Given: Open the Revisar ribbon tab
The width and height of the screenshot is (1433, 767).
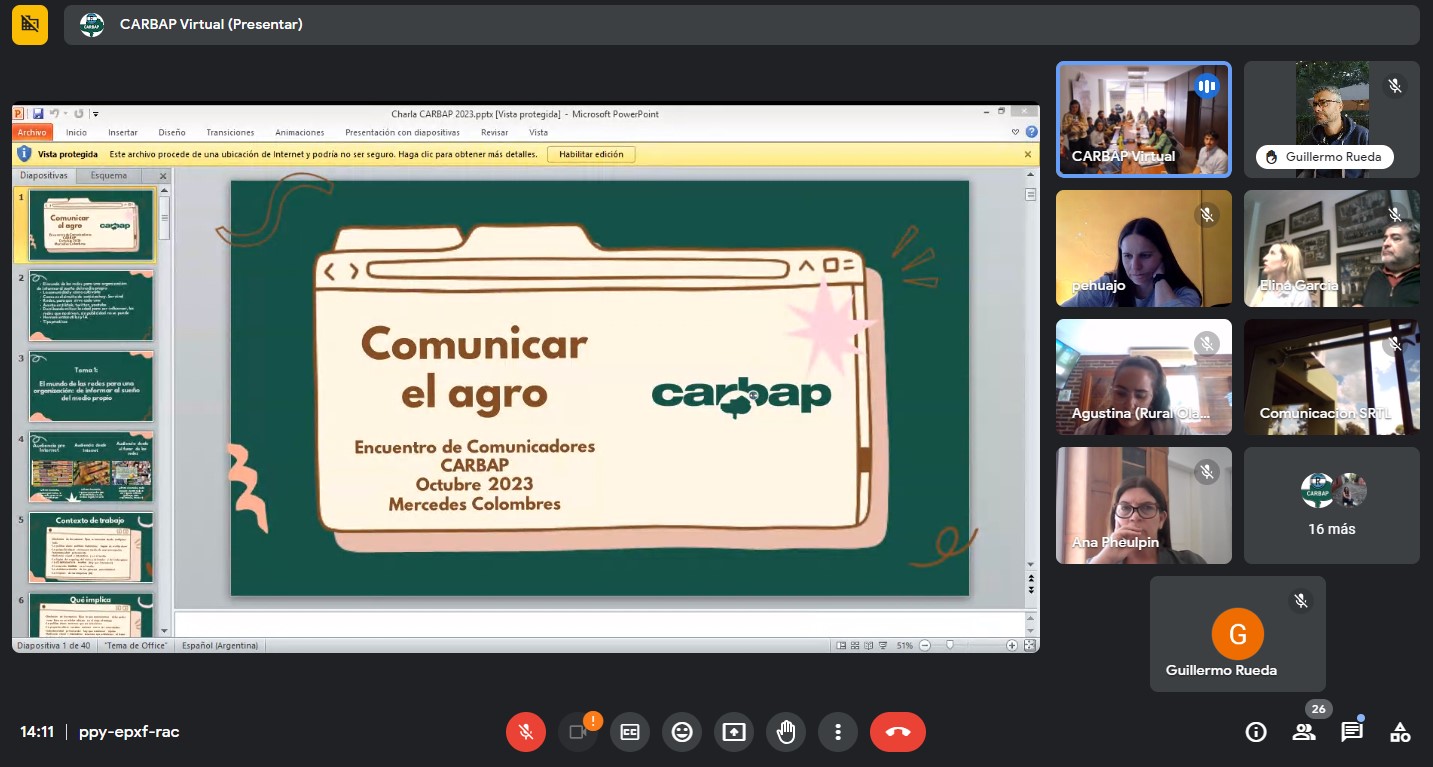Looking at the screenshot, I should (x=494, y=132).
